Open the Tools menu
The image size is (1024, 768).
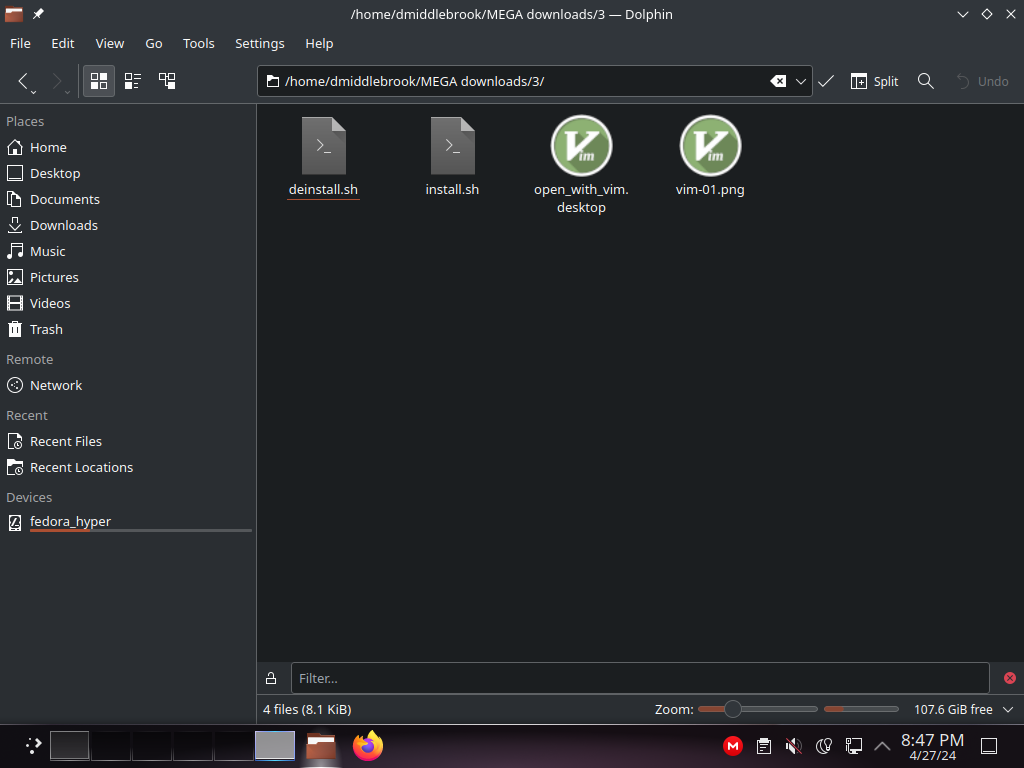[x=199, y=43]
